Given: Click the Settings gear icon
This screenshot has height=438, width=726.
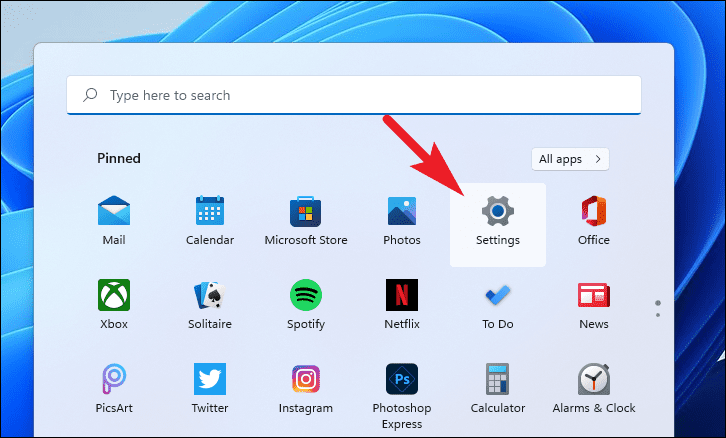Looking at the screenshot, I should click(x=498, y=211).
